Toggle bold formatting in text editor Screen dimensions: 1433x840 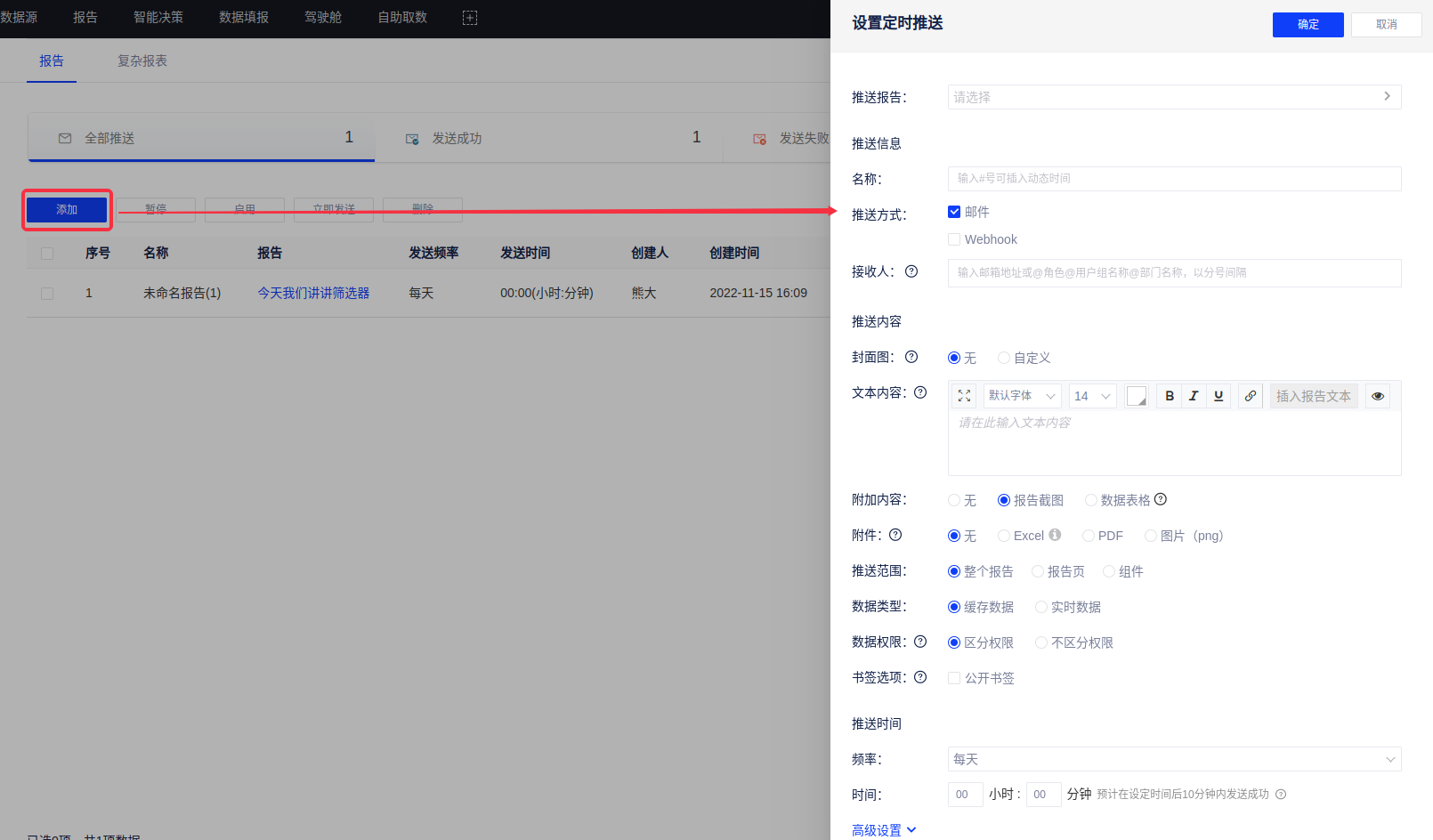tap(1170, 396)
